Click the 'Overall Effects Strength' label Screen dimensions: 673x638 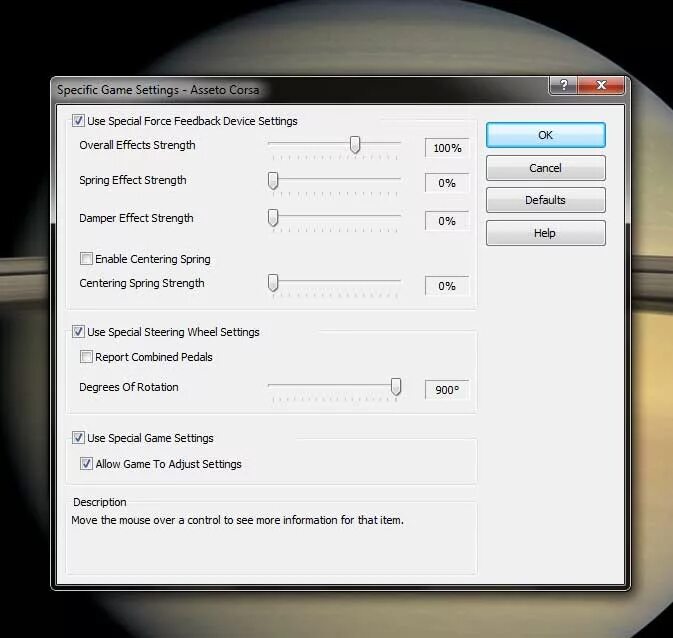[x=137, y=145]
